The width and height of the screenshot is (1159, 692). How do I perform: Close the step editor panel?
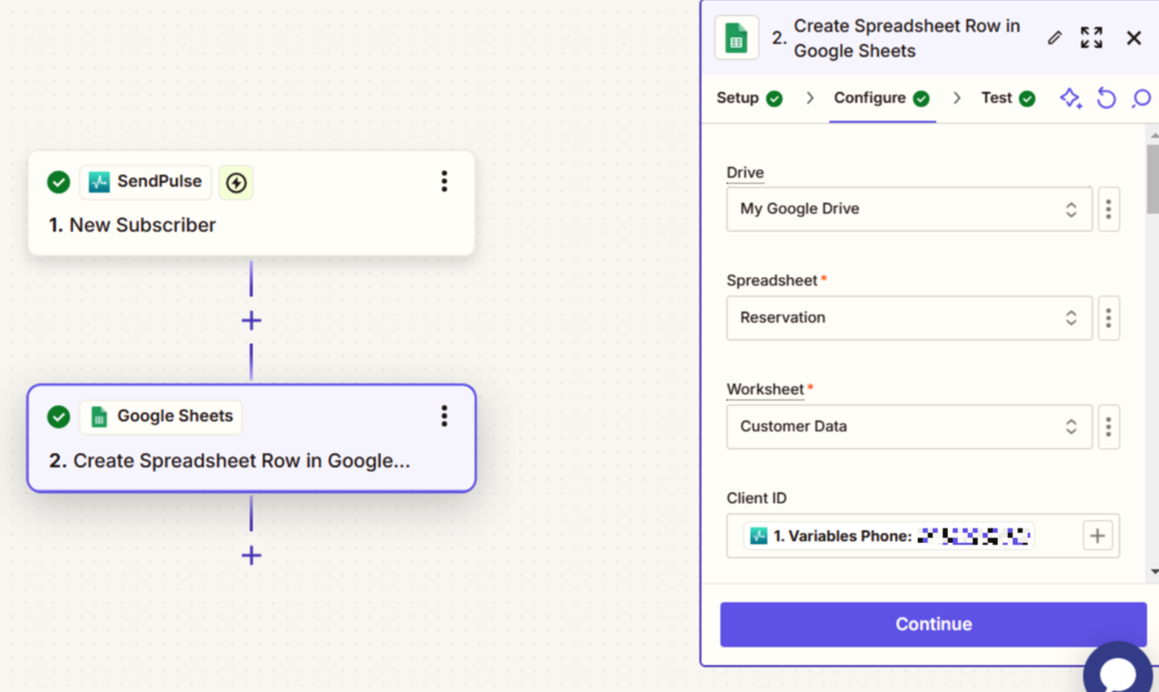(1134, 38)
